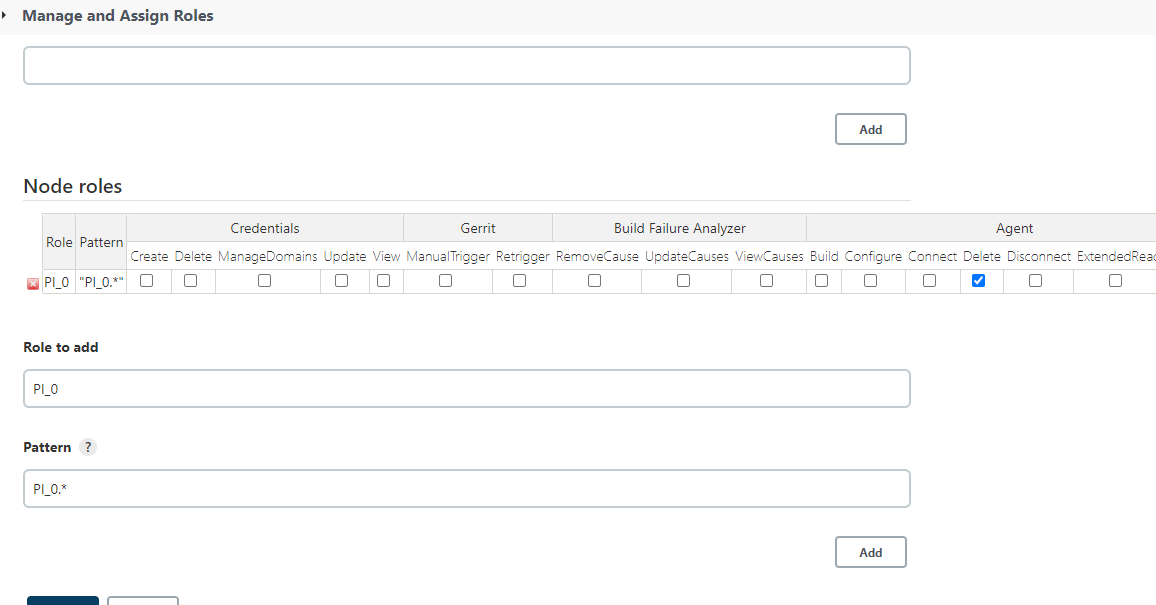Enable Credentials Update permission
Viewport: 1156px width, 605px height.
[x=342, y=281]
